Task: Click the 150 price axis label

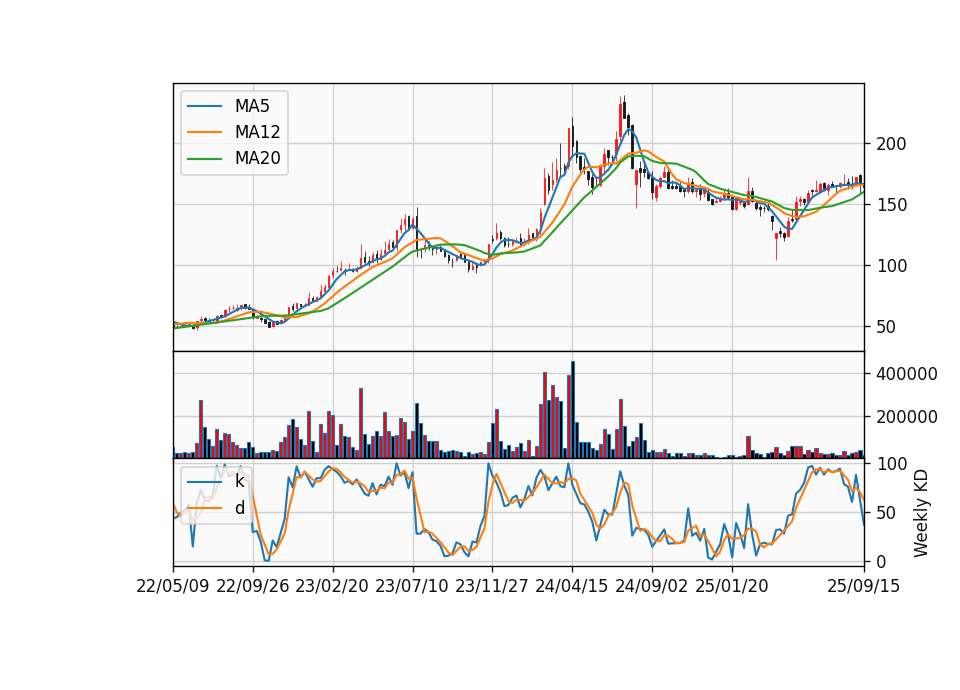Action: coord(891,205)
